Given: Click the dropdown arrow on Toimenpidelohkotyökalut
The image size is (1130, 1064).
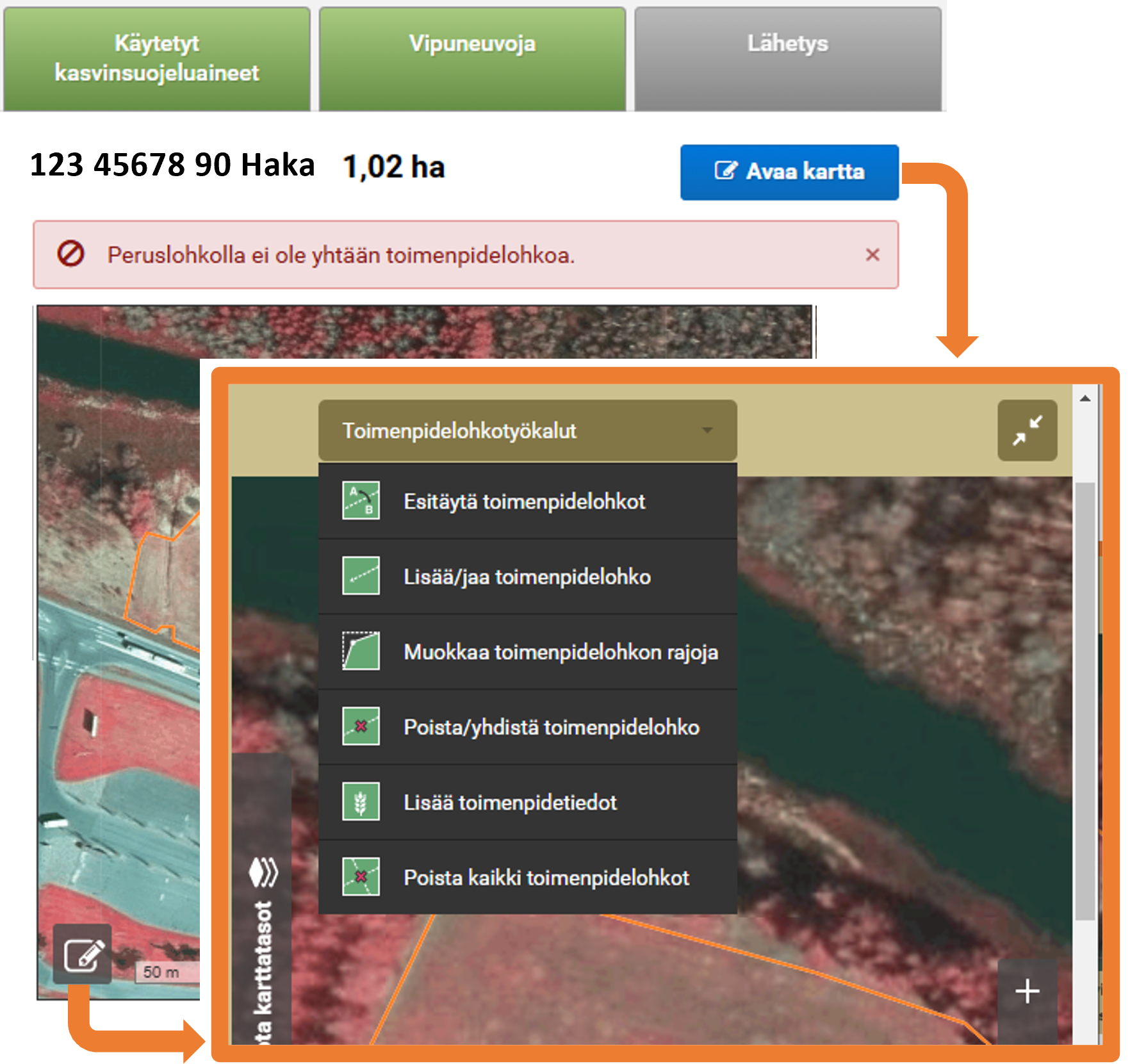Looking at the screenshot, I should 707,430.
